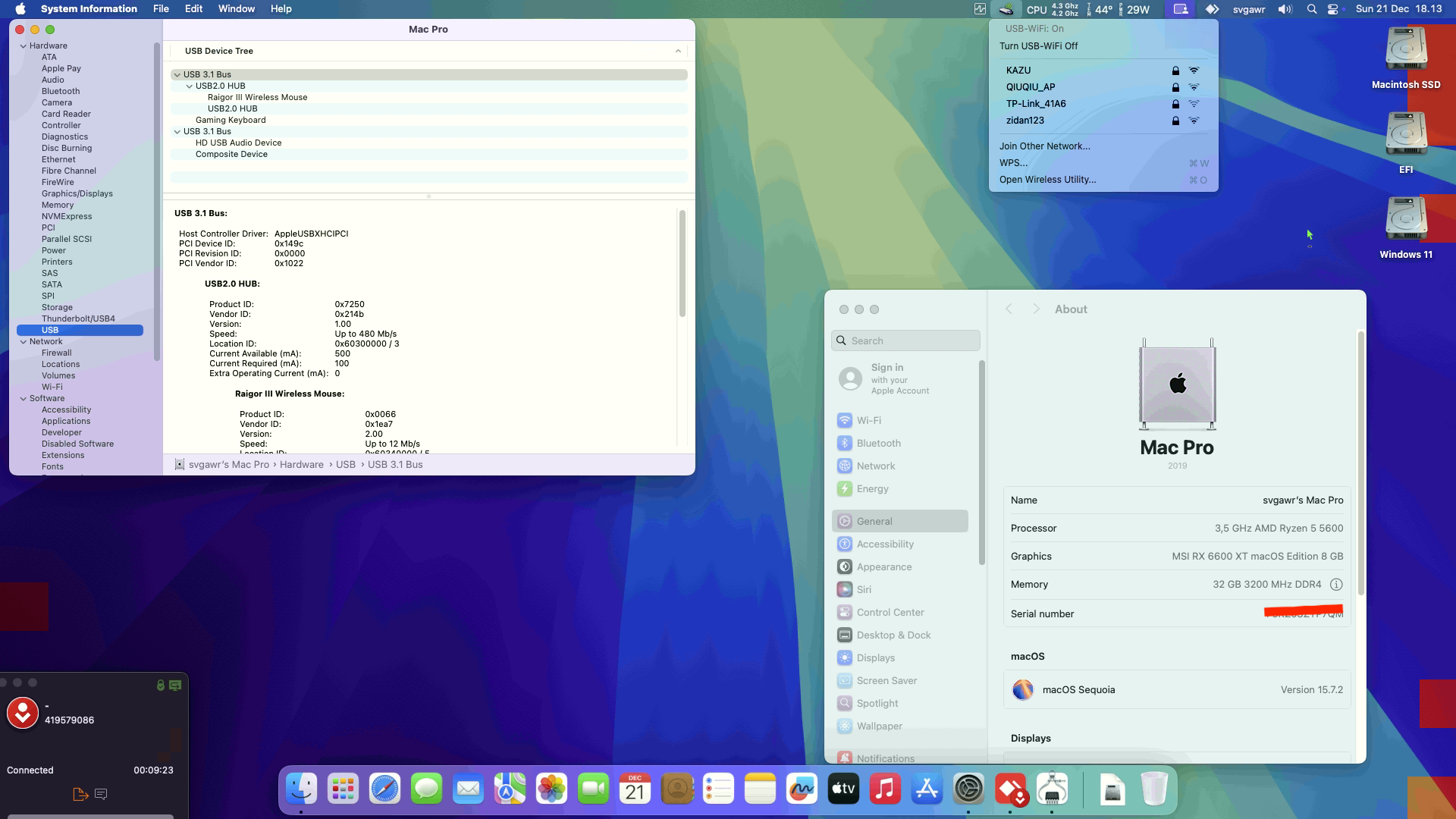This screenshot has height=819, width=1456.
Task: Open Photos app in Dock
Action: [x=551, y=789]
